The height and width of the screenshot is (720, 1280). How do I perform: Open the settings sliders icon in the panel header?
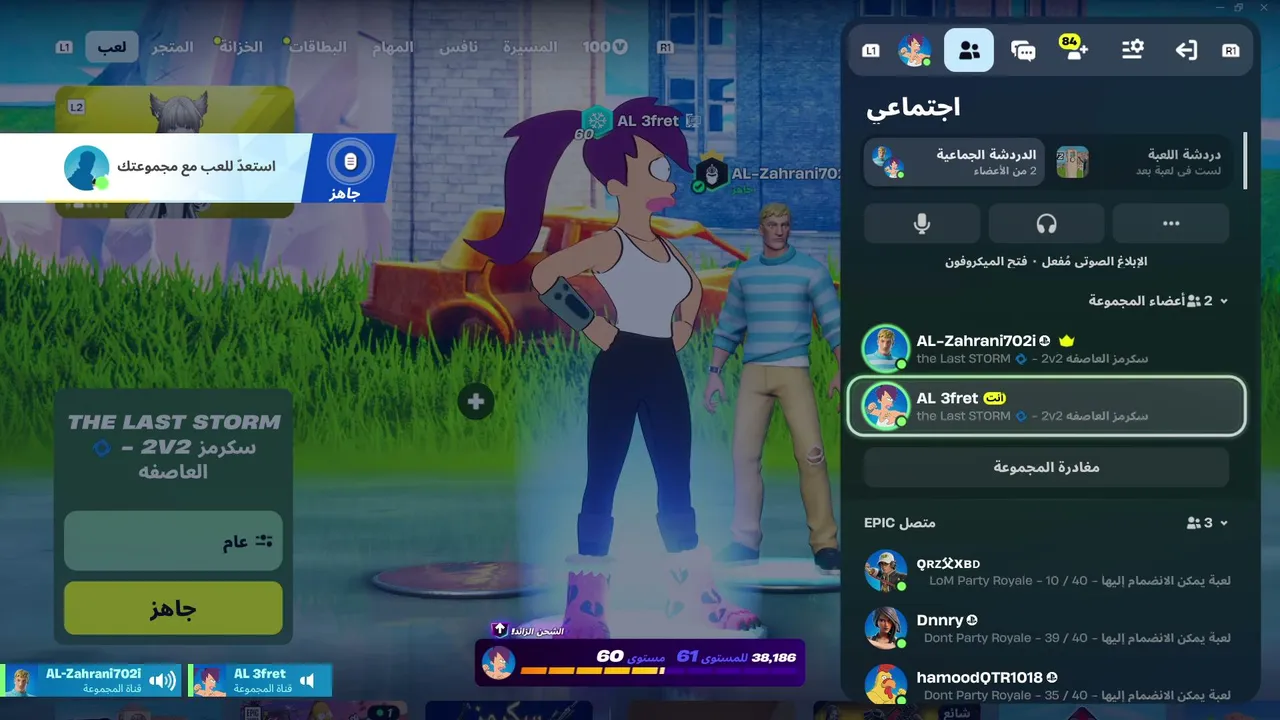[x=1132, y=50]
